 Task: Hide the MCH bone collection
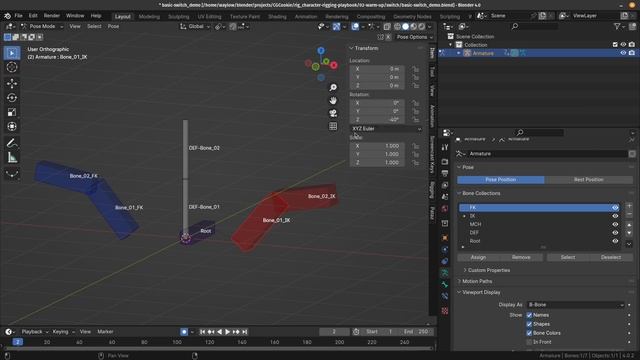point(615,224)
